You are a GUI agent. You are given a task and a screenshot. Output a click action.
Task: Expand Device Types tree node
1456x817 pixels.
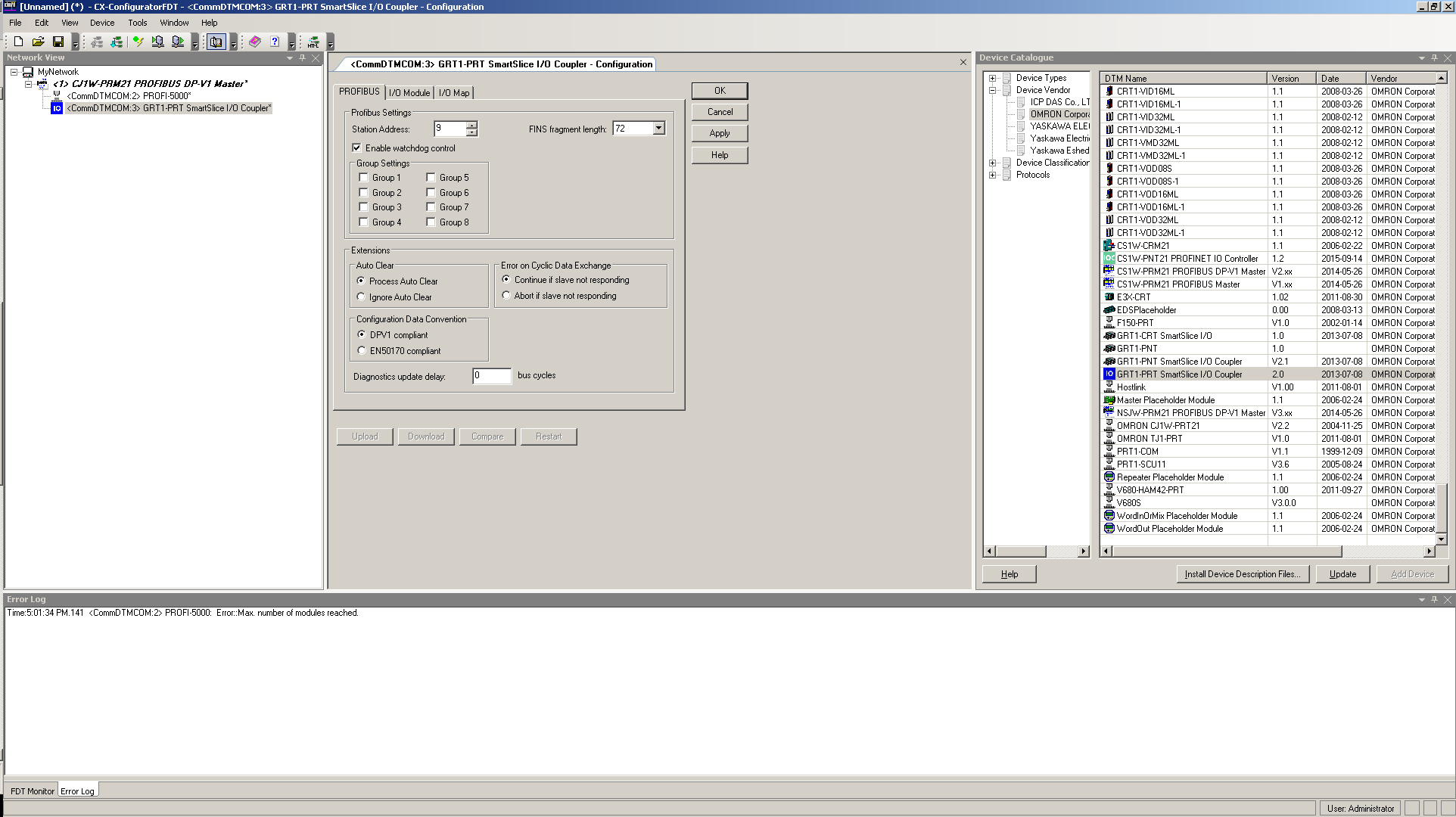coord(992,78)
